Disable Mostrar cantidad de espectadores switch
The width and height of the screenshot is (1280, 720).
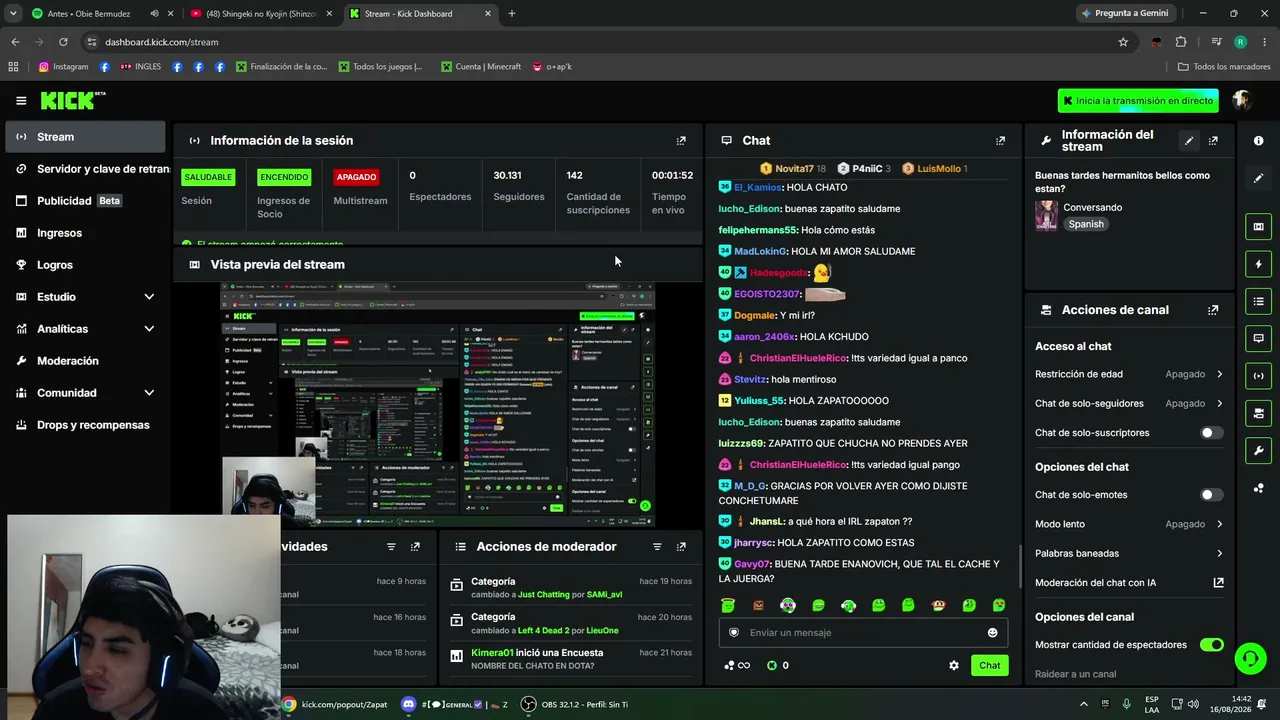[x=1211, y=645]
